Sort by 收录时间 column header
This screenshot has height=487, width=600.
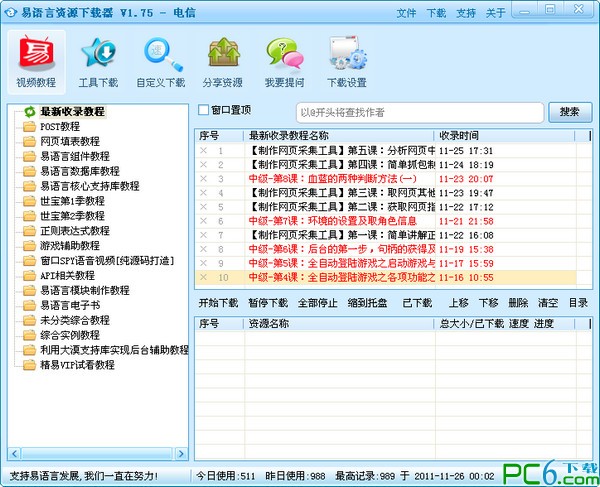coord(504,136)
